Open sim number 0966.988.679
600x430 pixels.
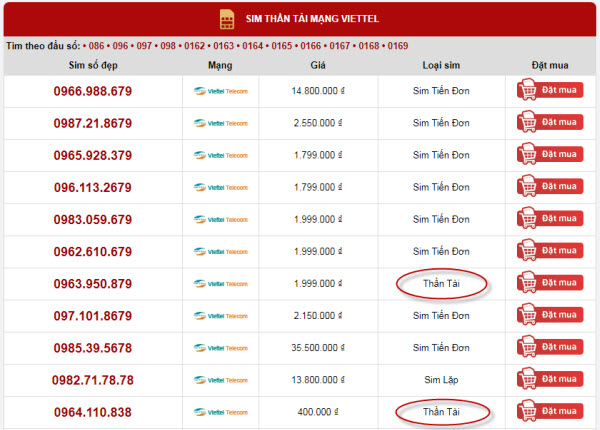(93, 91)
